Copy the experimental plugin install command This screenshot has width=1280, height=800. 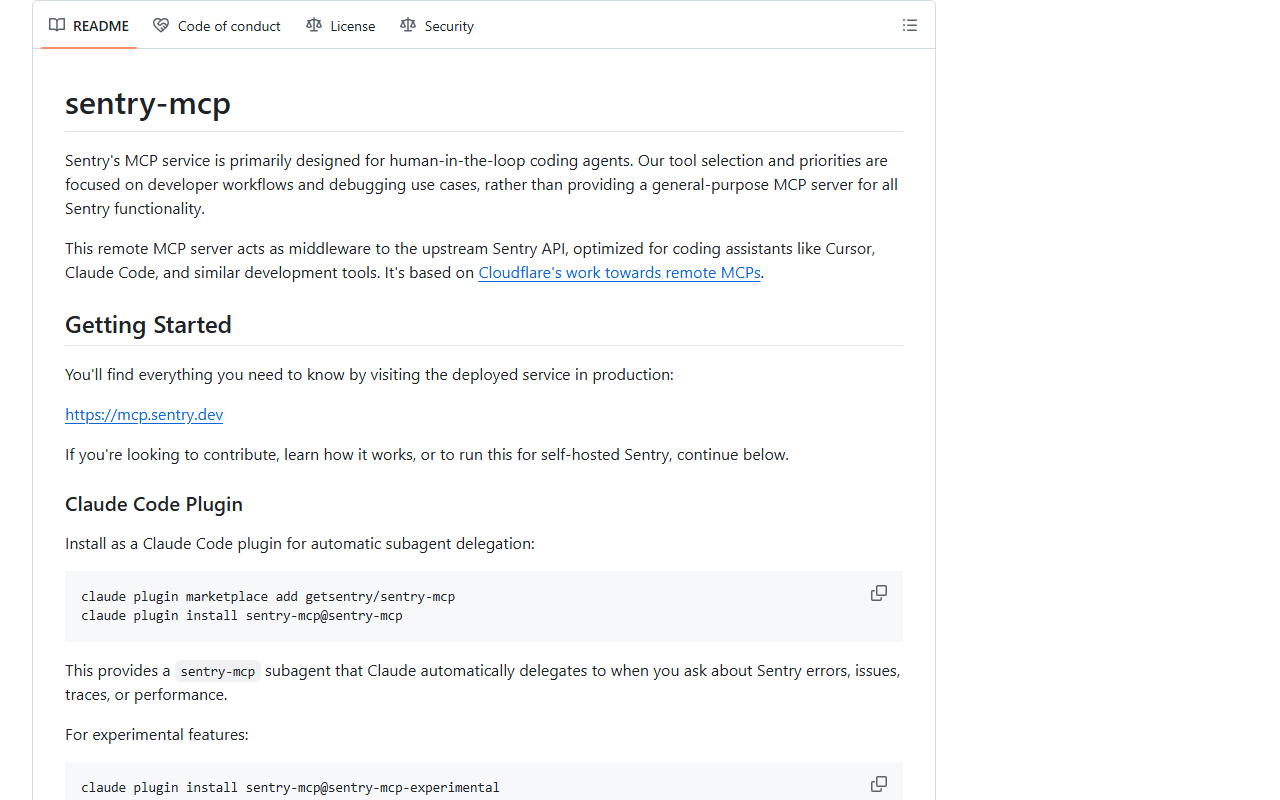point(878,783)
